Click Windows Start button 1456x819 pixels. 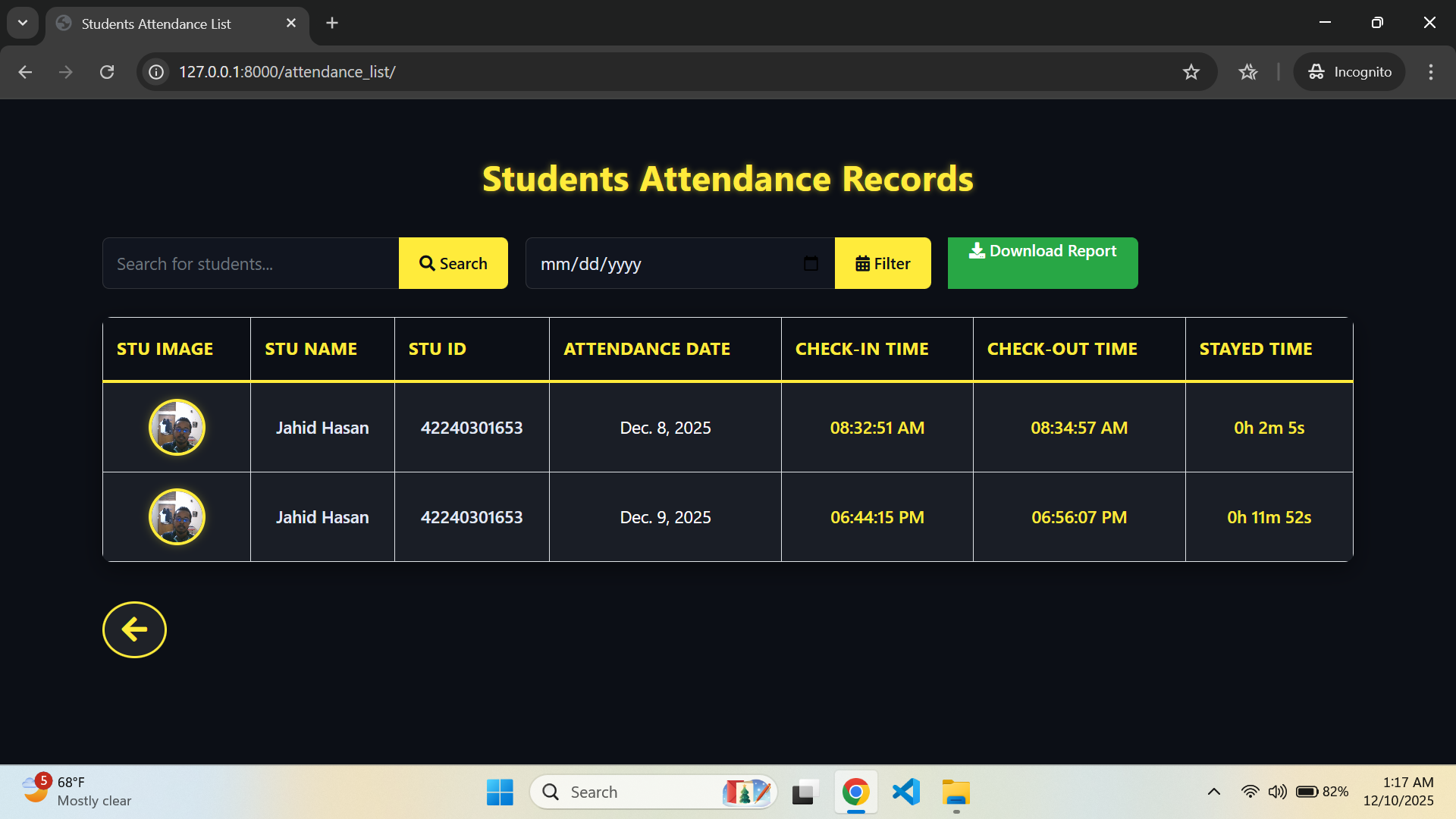pos(500,792)
